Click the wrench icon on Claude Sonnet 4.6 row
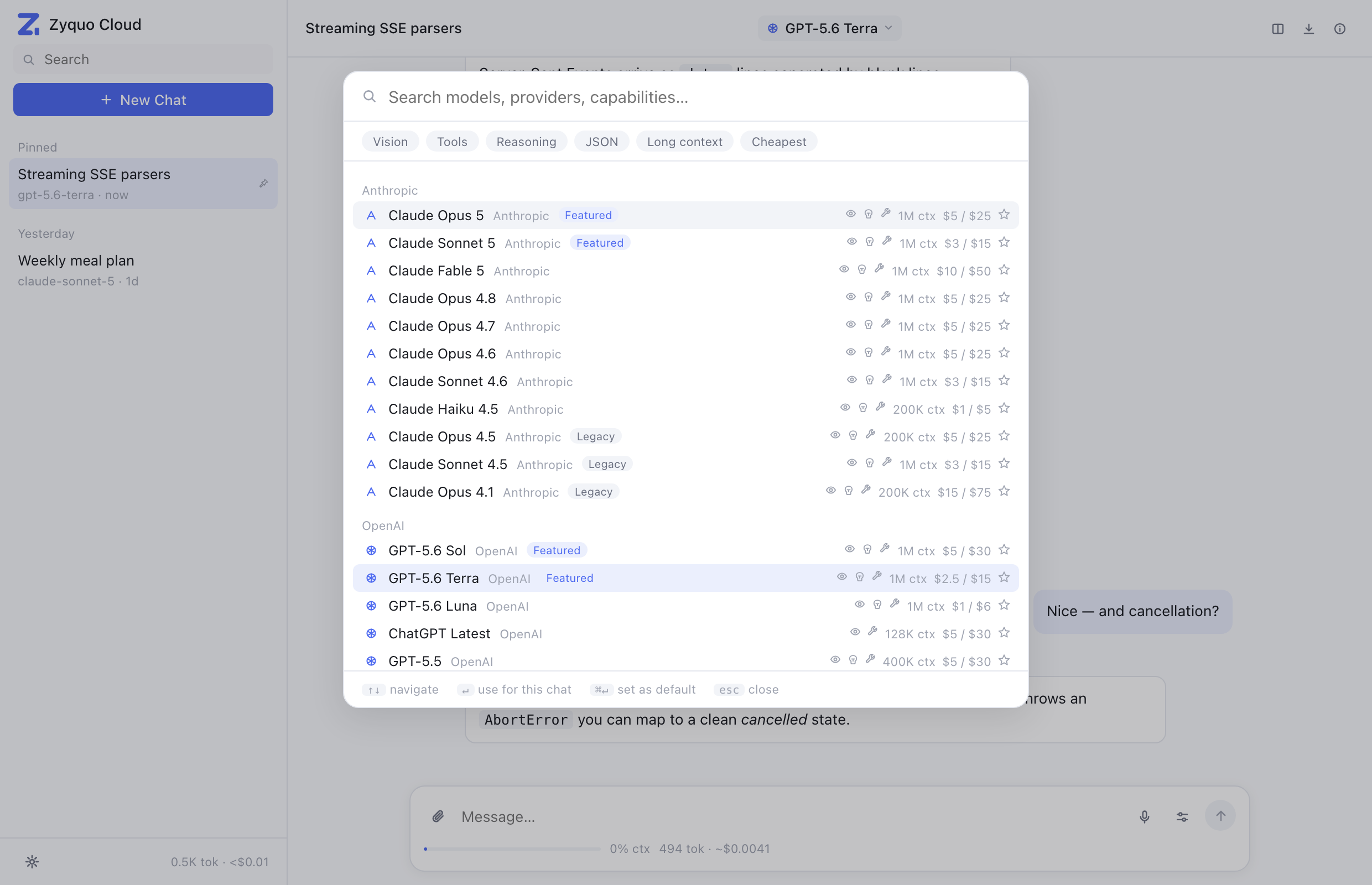 pyautogui.click(x=887, y=380)
